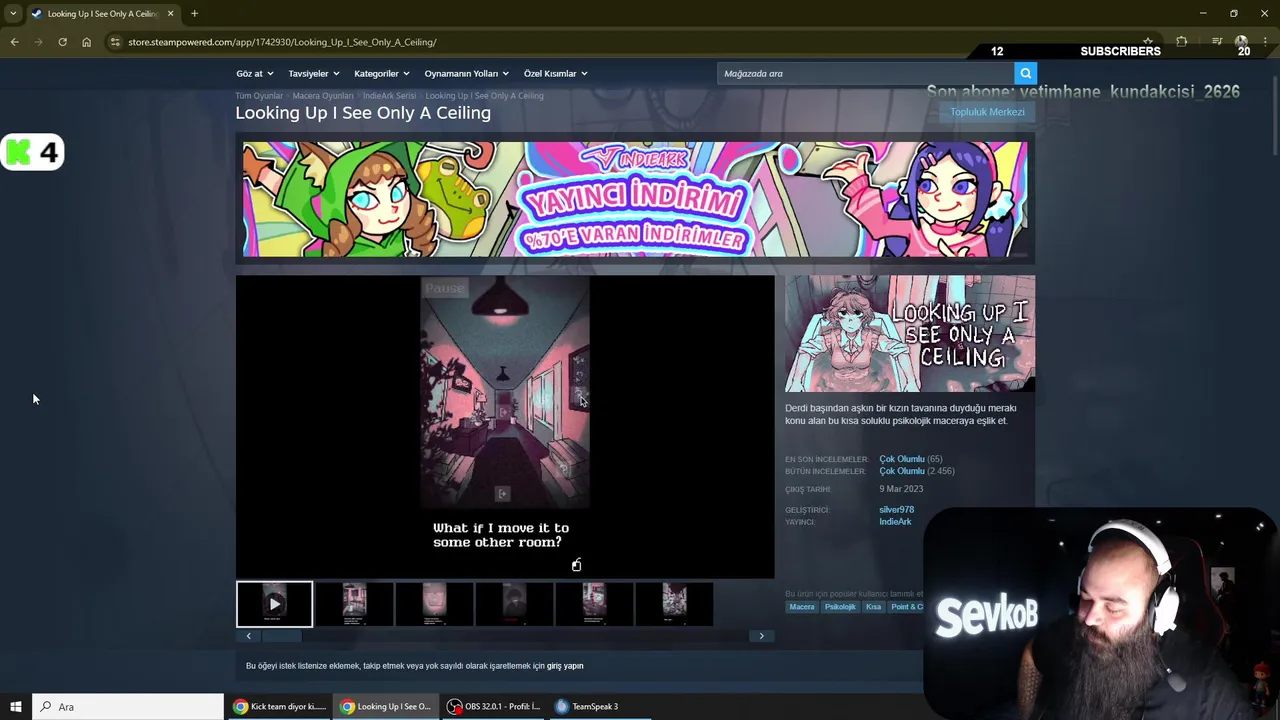Open developer silver978 link

pyautogui.click(x=896, y=510)
